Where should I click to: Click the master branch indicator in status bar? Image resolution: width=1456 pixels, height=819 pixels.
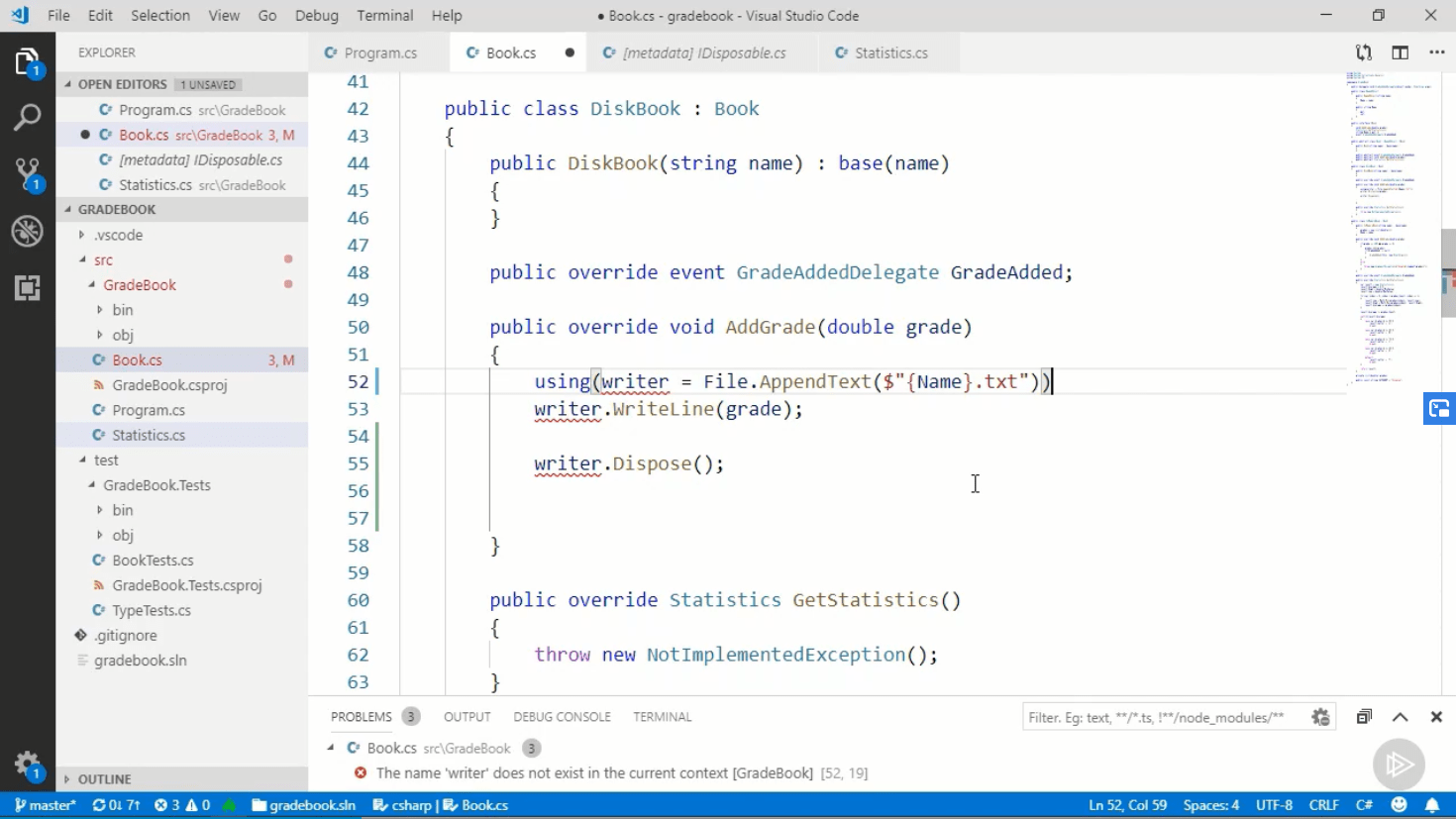click(46, 805)
